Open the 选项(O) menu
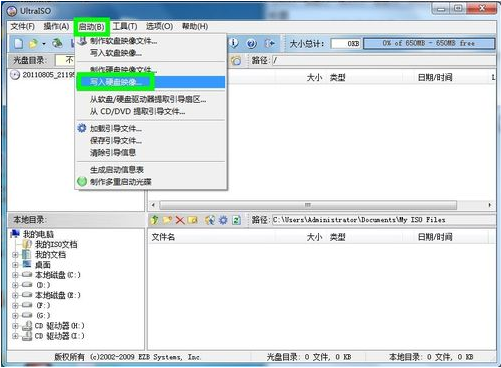 pyautogui.click(x=159, y=26)
